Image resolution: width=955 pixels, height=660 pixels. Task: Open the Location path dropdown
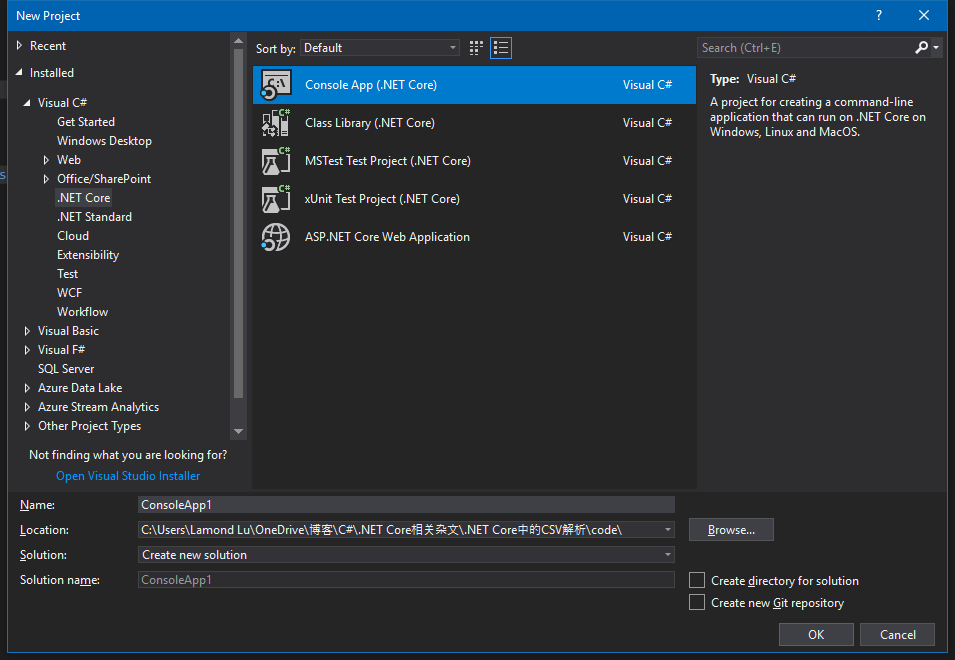click(668, 530)
